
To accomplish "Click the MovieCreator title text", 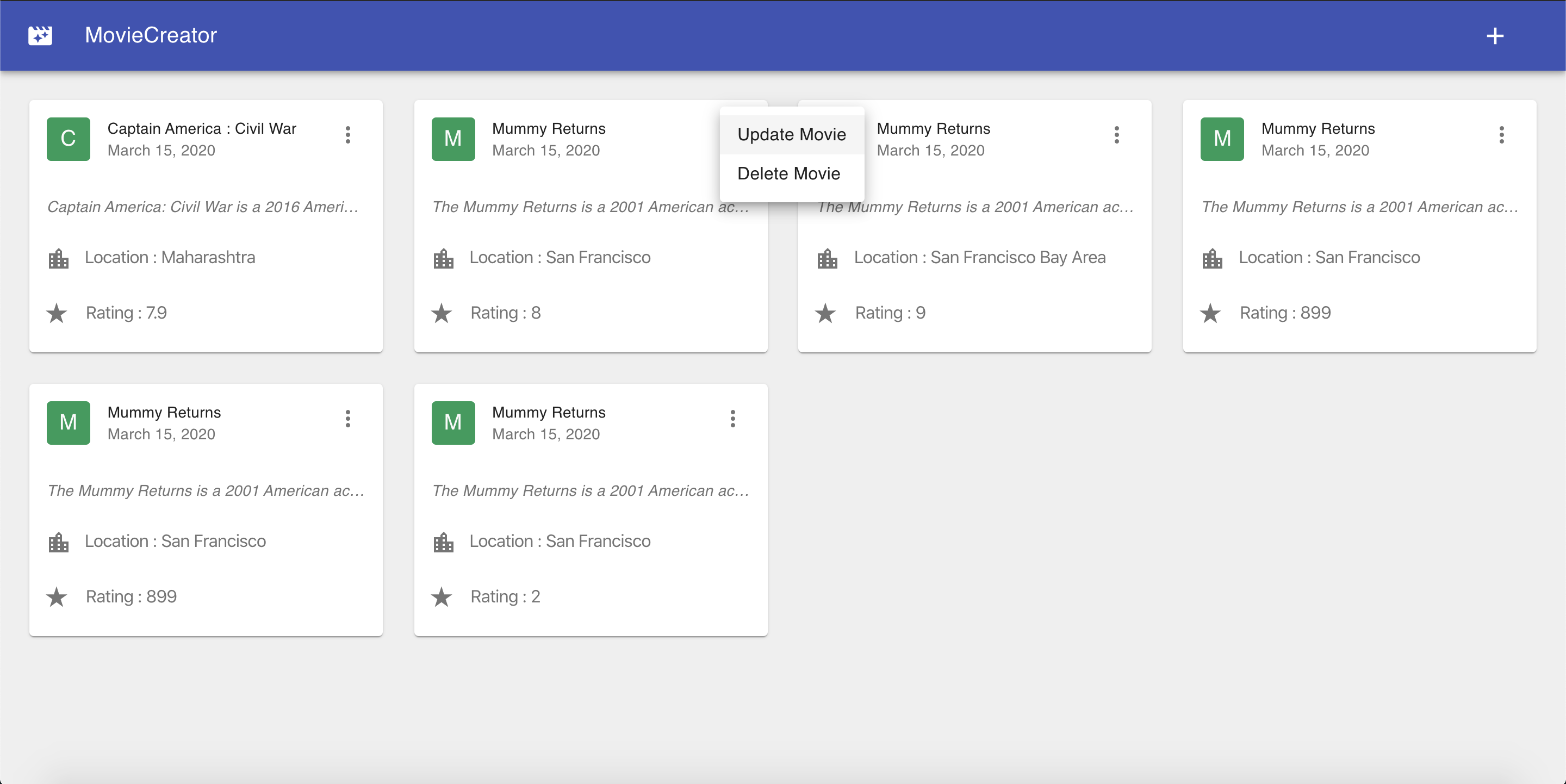I will 151,35.
